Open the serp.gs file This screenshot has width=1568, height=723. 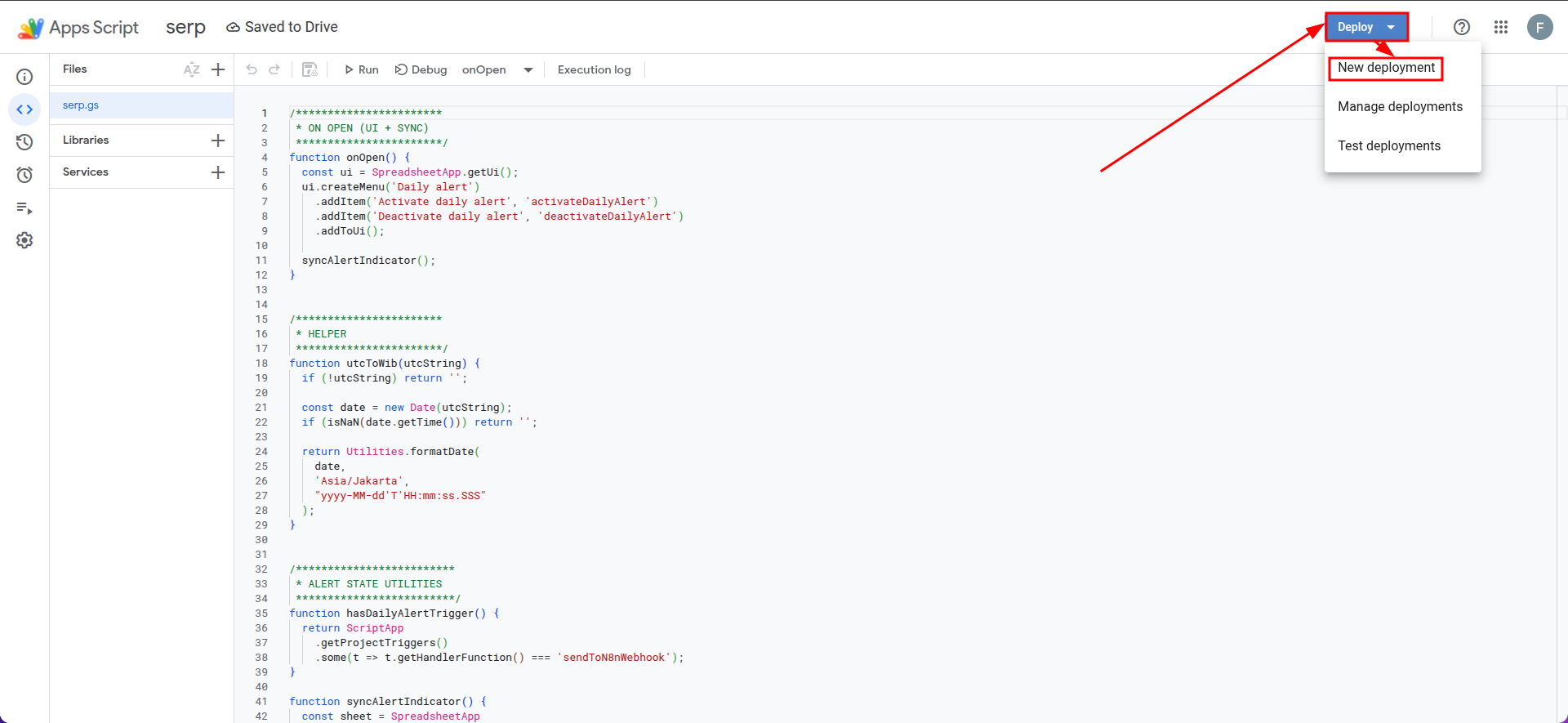pos(81,105)
